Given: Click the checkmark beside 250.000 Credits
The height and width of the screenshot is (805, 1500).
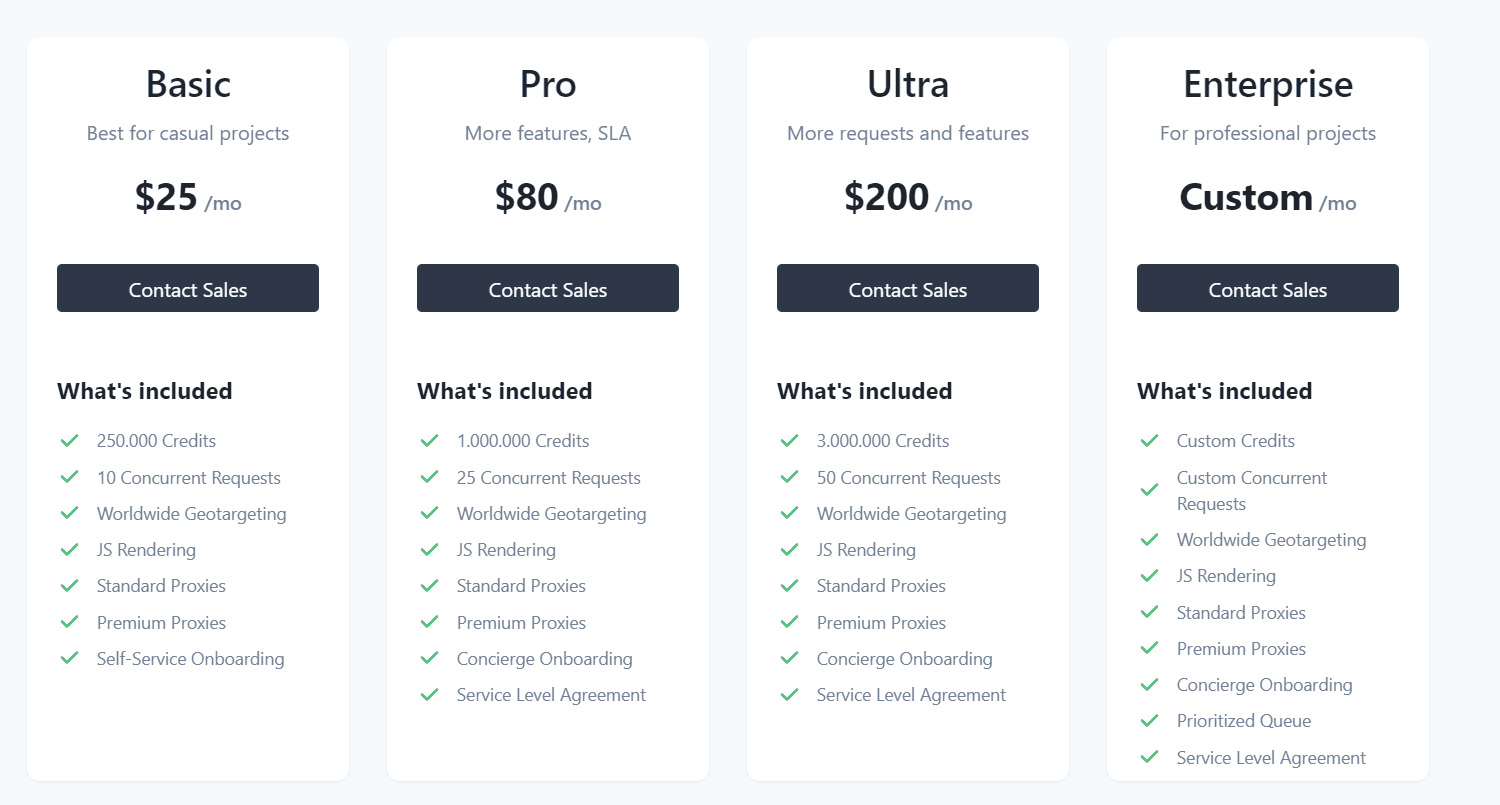Looking at the screenshot, I should pos(70,440).
